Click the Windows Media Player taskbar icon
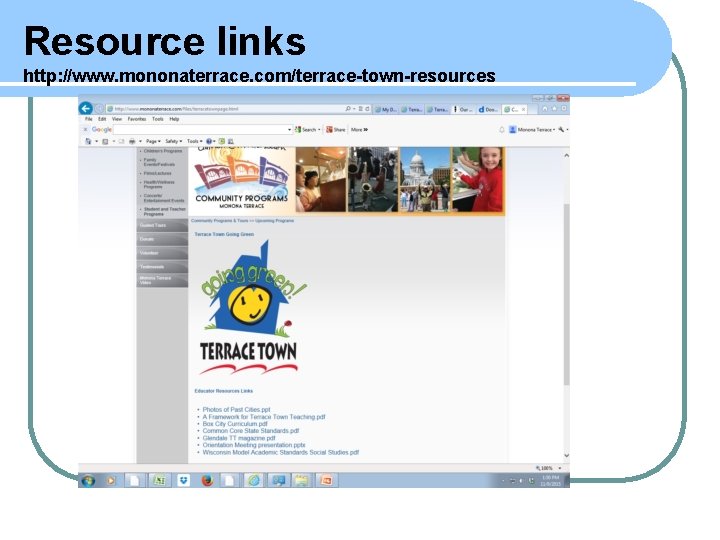Screen dimensions: 720x540 click(x=111, y=480)
